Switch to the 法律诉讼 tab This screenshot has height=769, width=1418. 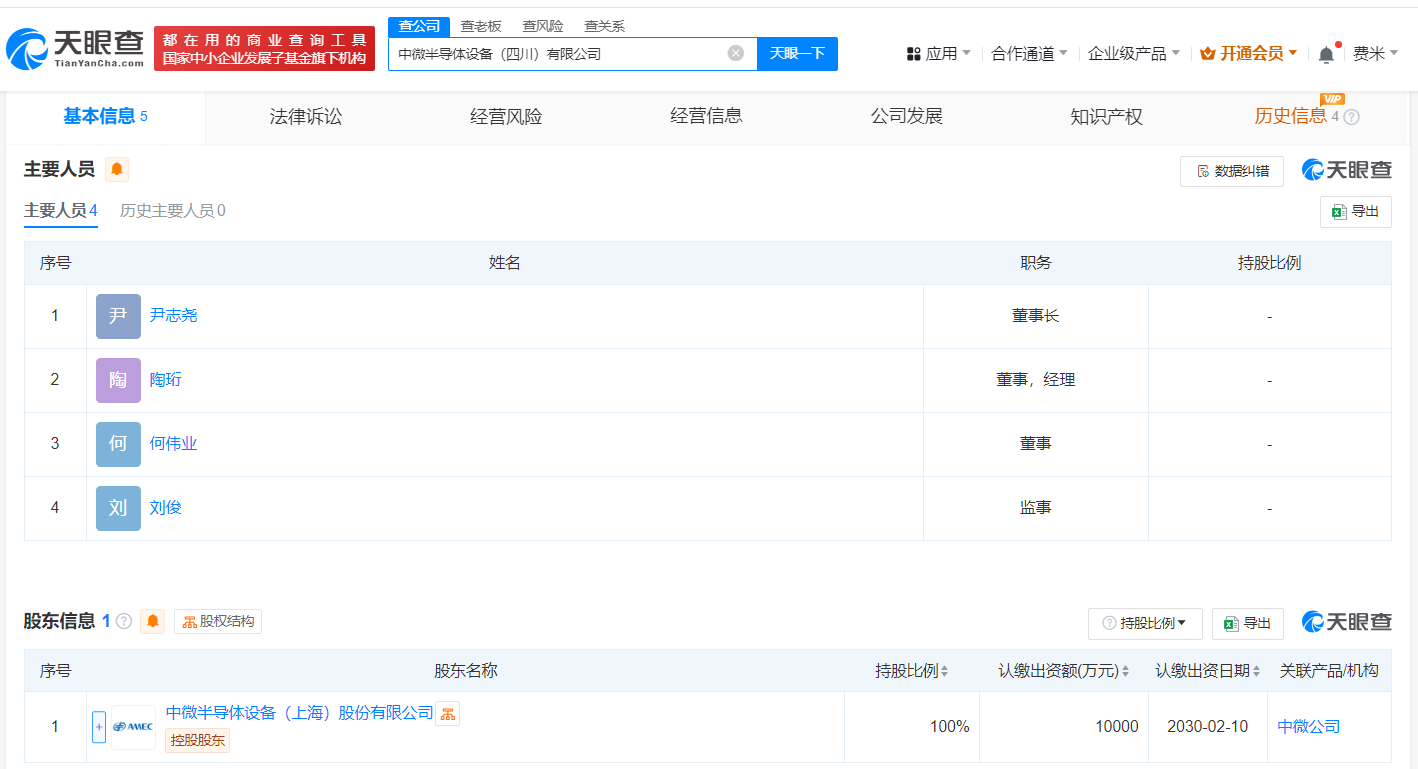pyautogui.click(x=305, y=117)
